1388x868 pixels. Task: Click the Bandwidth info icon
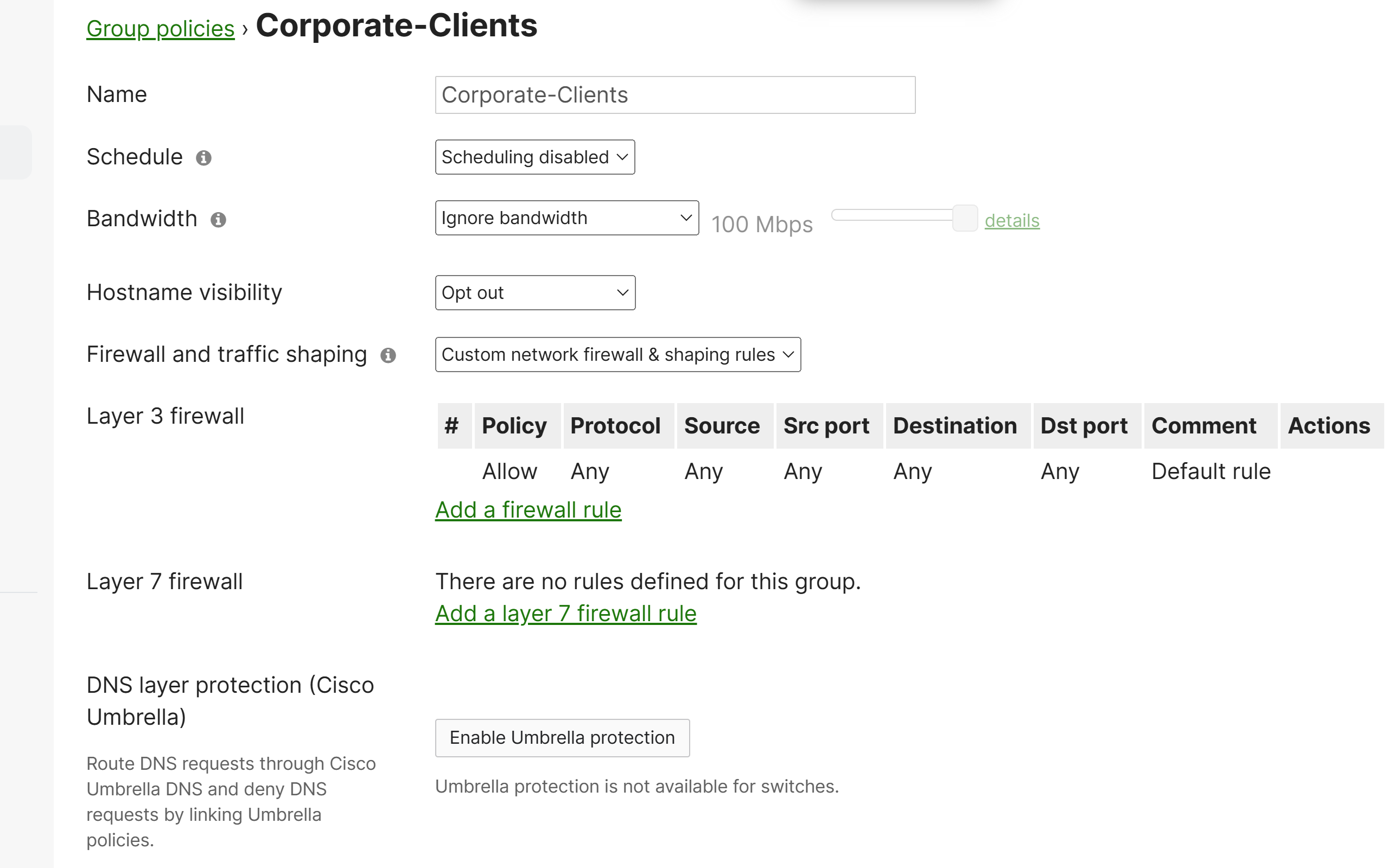[218, 219]
